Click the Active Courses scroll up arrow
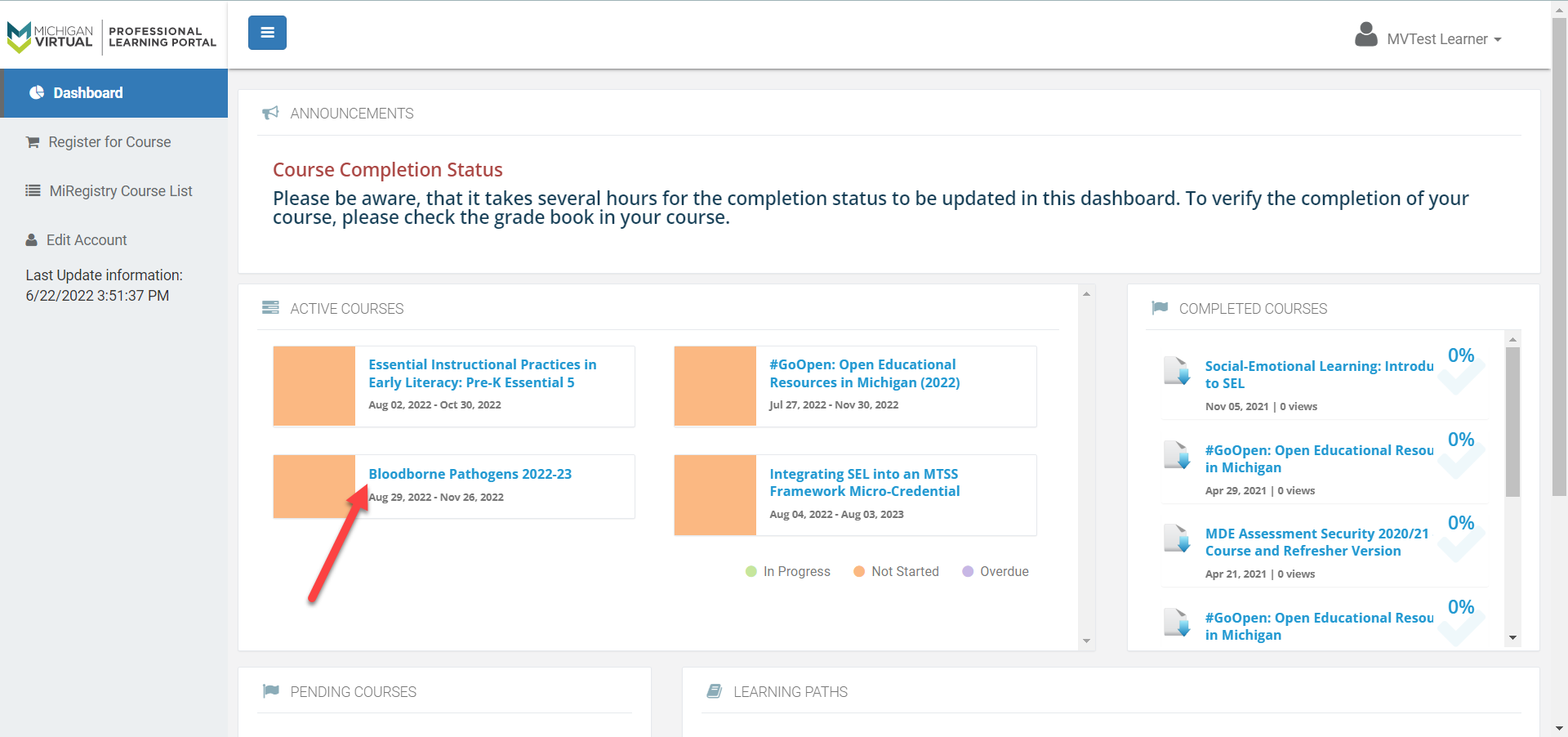This screenshot has width=1568, height=737. coord(1086,293)
